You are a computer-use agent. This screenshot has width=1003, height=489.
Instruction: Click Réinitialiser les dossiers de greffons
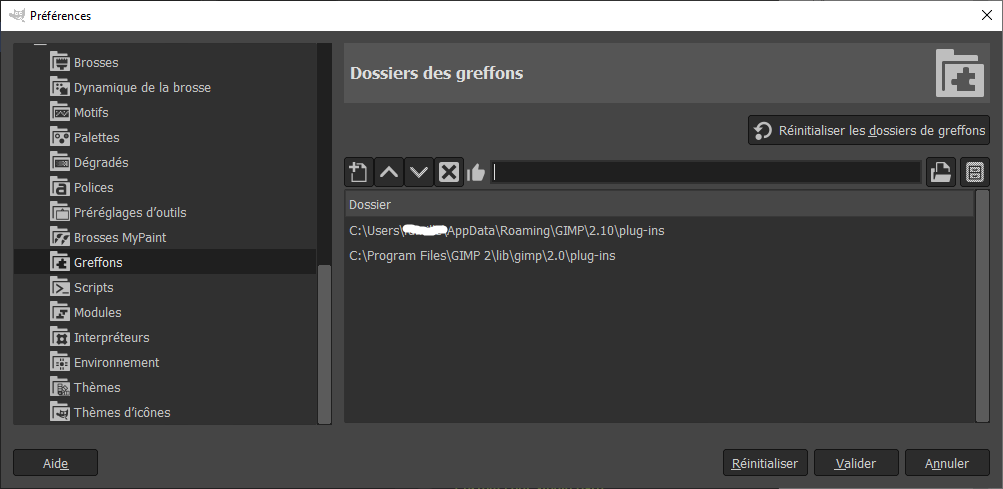tap(869, 131)
